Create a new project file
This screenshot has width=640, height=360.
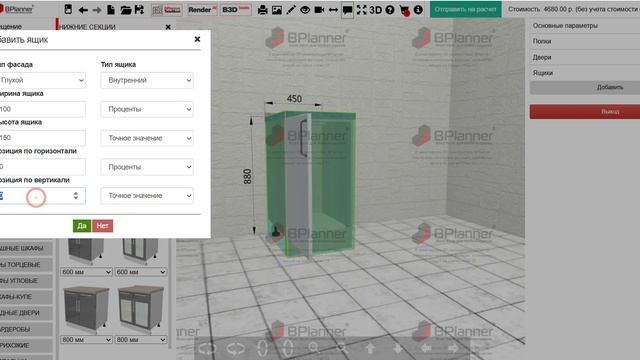[x=111, y=9]
